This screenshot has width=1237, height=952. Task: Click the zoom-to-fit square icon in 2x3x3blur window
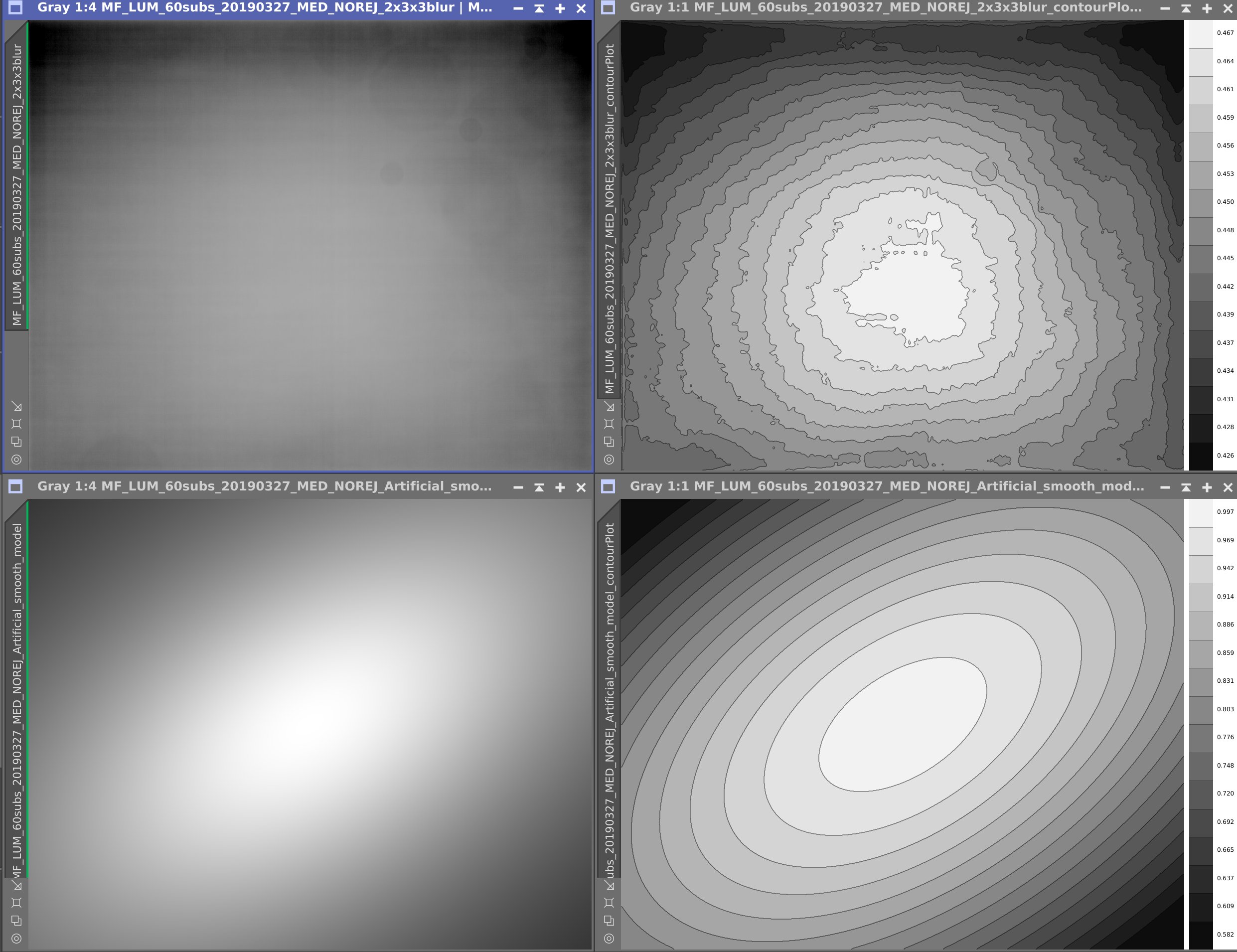(16, 424)
